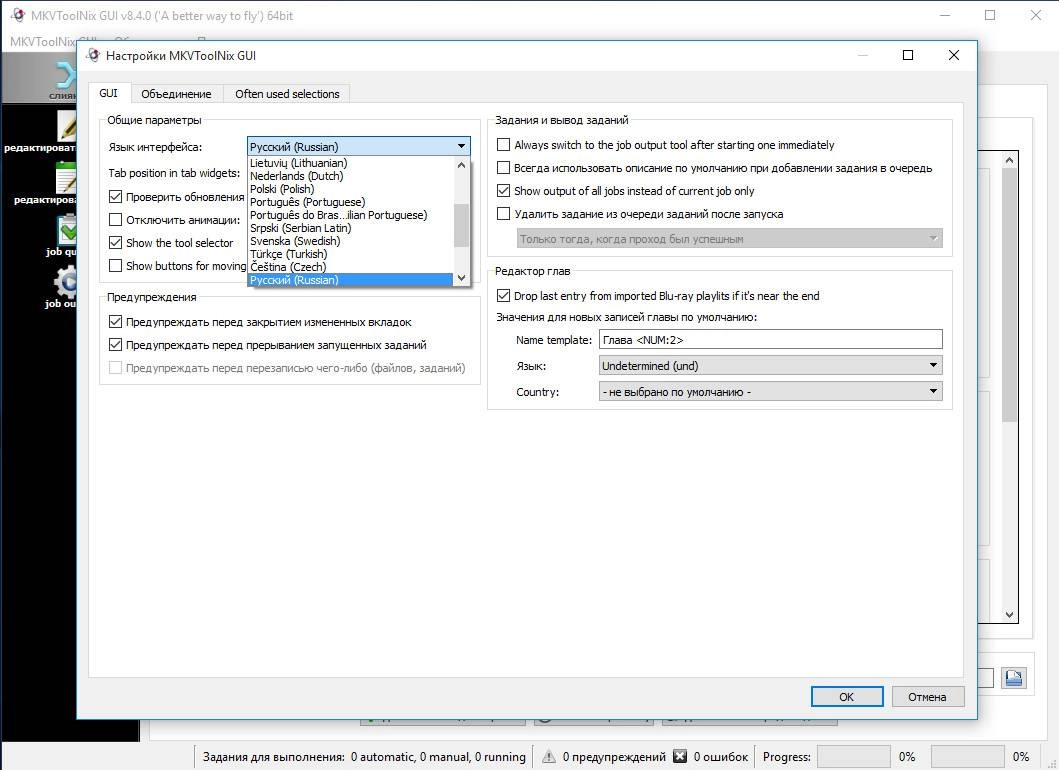Toggle Проверить обновления checkbox
1059x770 pixels.
[x=115, y=197]
